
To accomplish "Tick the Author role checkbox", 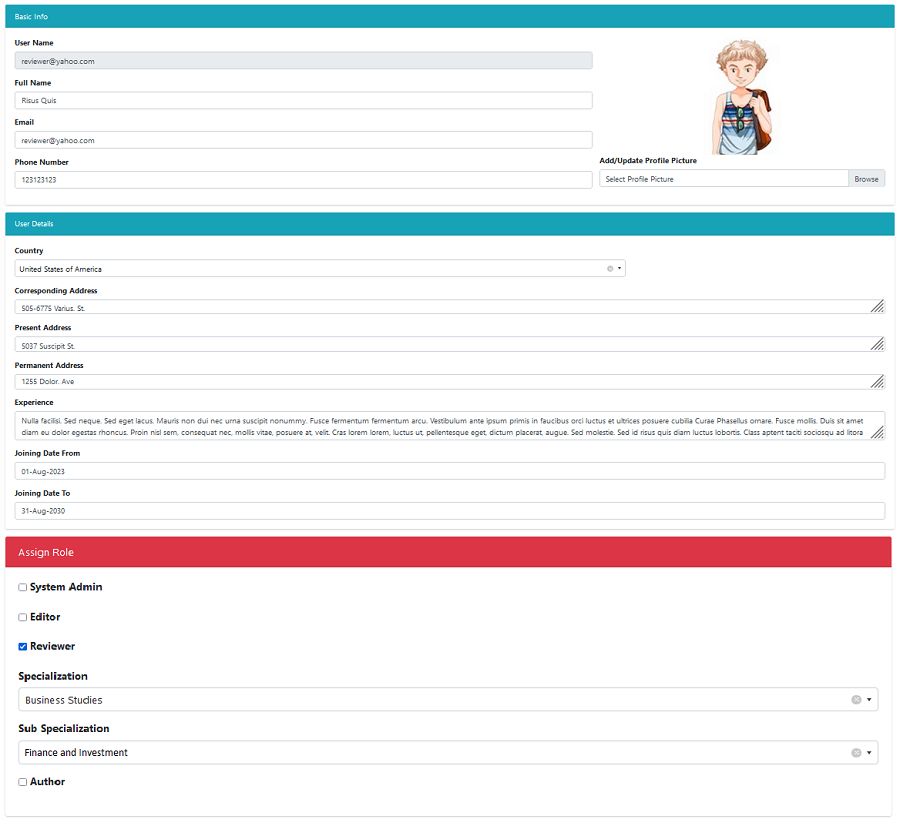I will pyautogui.click(x=22, y=782).
